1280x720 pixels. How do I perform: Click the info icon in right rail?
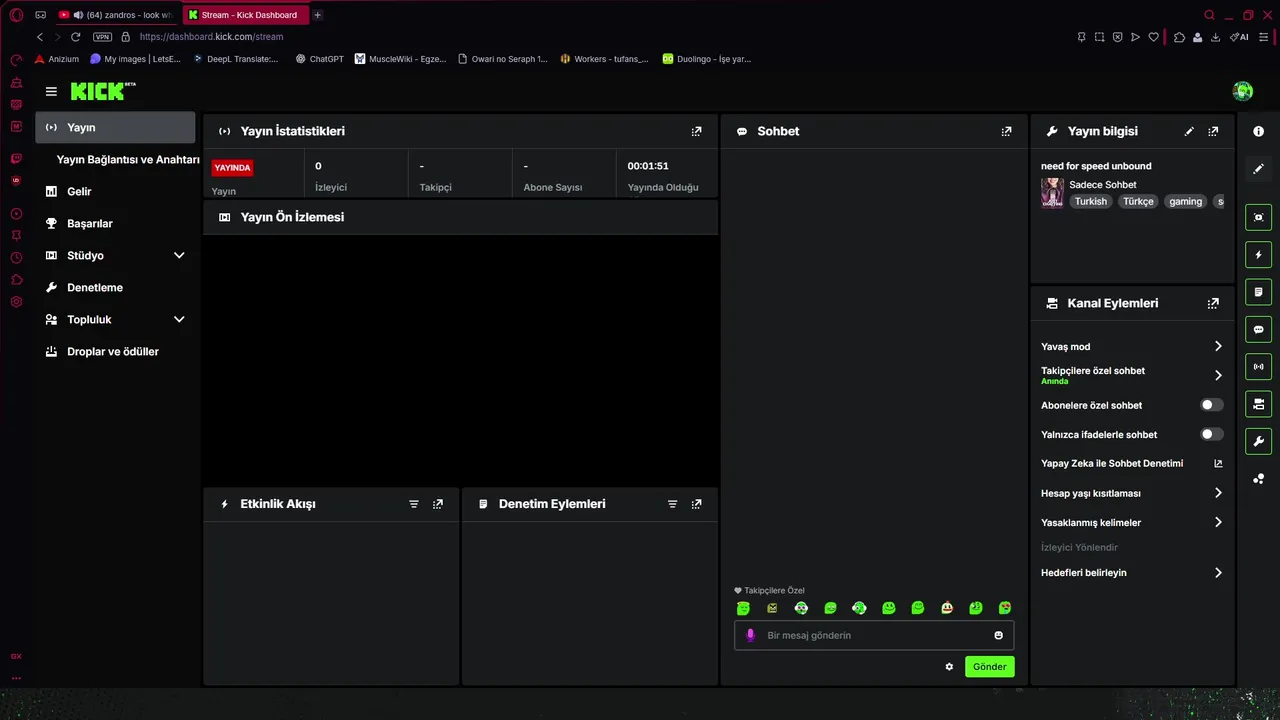(1259, 132)
